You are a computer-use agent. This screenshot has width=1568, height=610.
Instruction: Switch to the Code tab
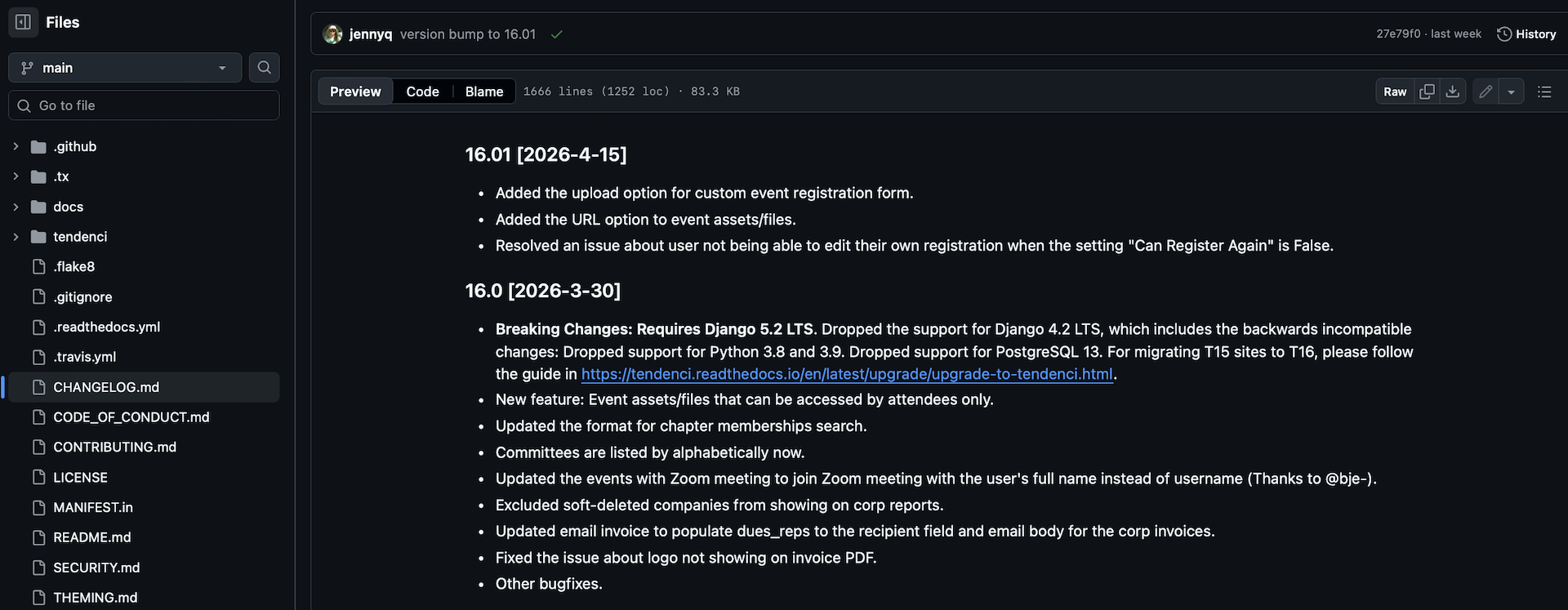422,91
